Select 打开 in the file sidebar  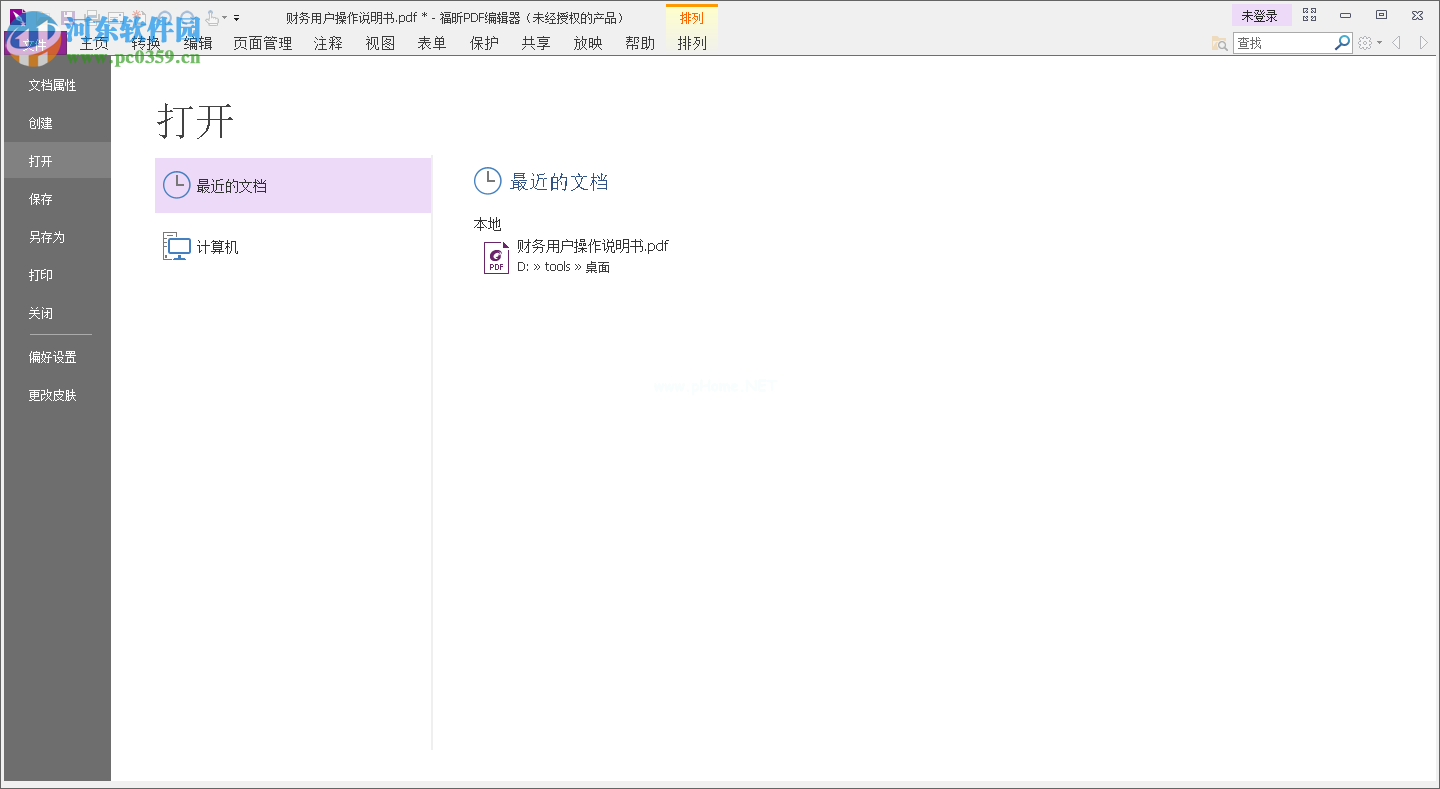click(57, 161)
